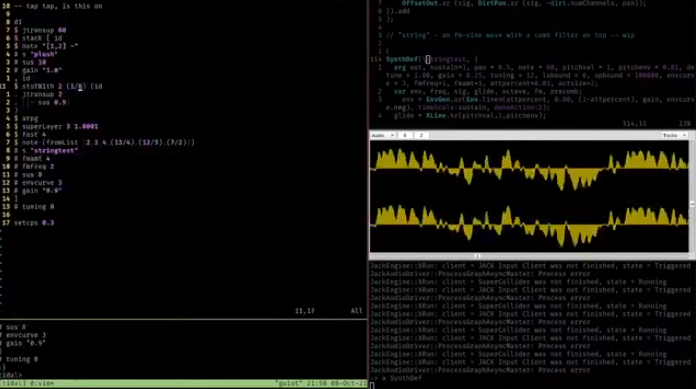
Task: Click the '-> a SynthDef' output line
Action: [x=396, y=378]
